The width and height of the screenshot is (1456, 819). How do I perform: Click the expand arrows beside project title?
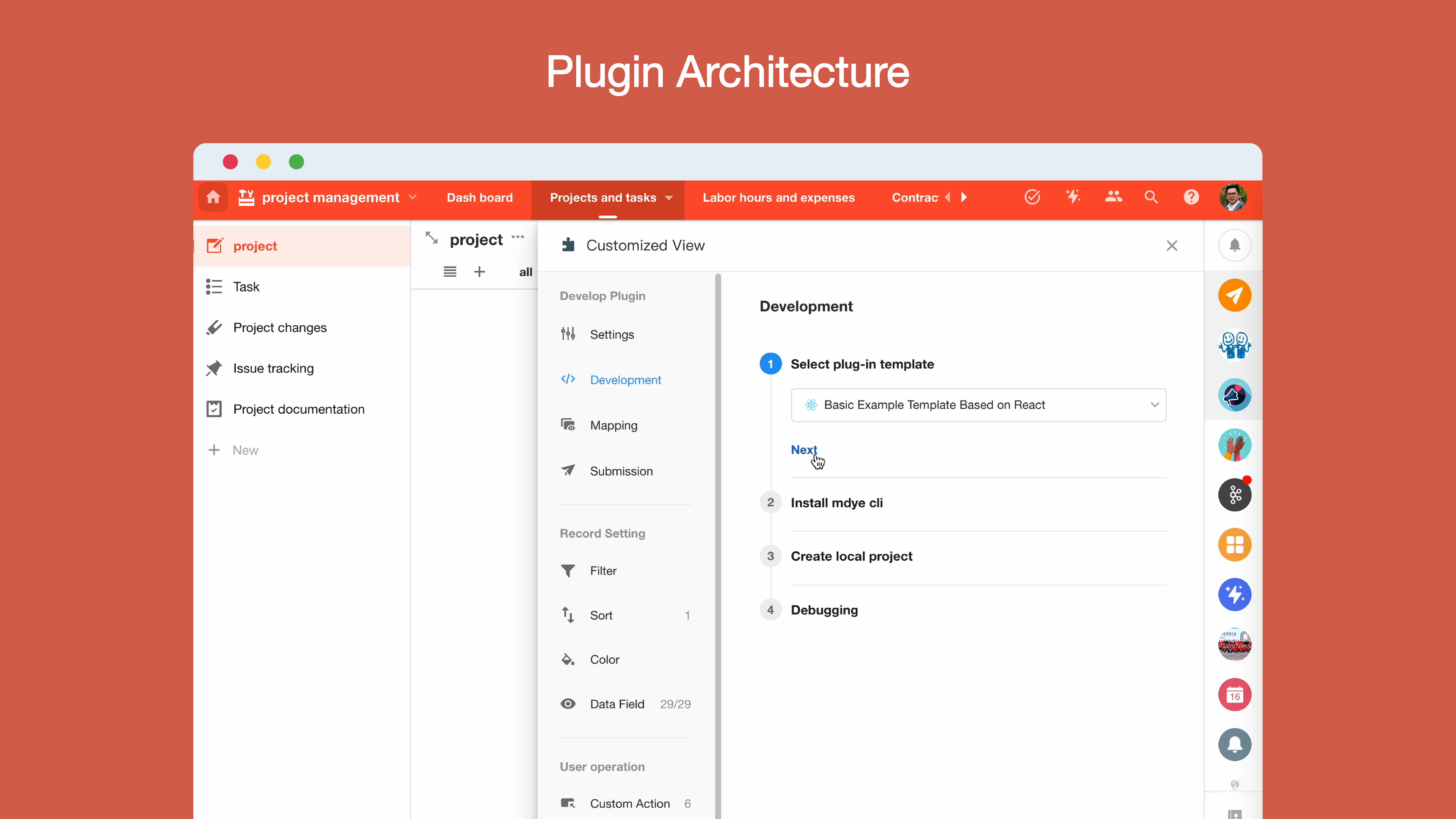click(432, 238)
